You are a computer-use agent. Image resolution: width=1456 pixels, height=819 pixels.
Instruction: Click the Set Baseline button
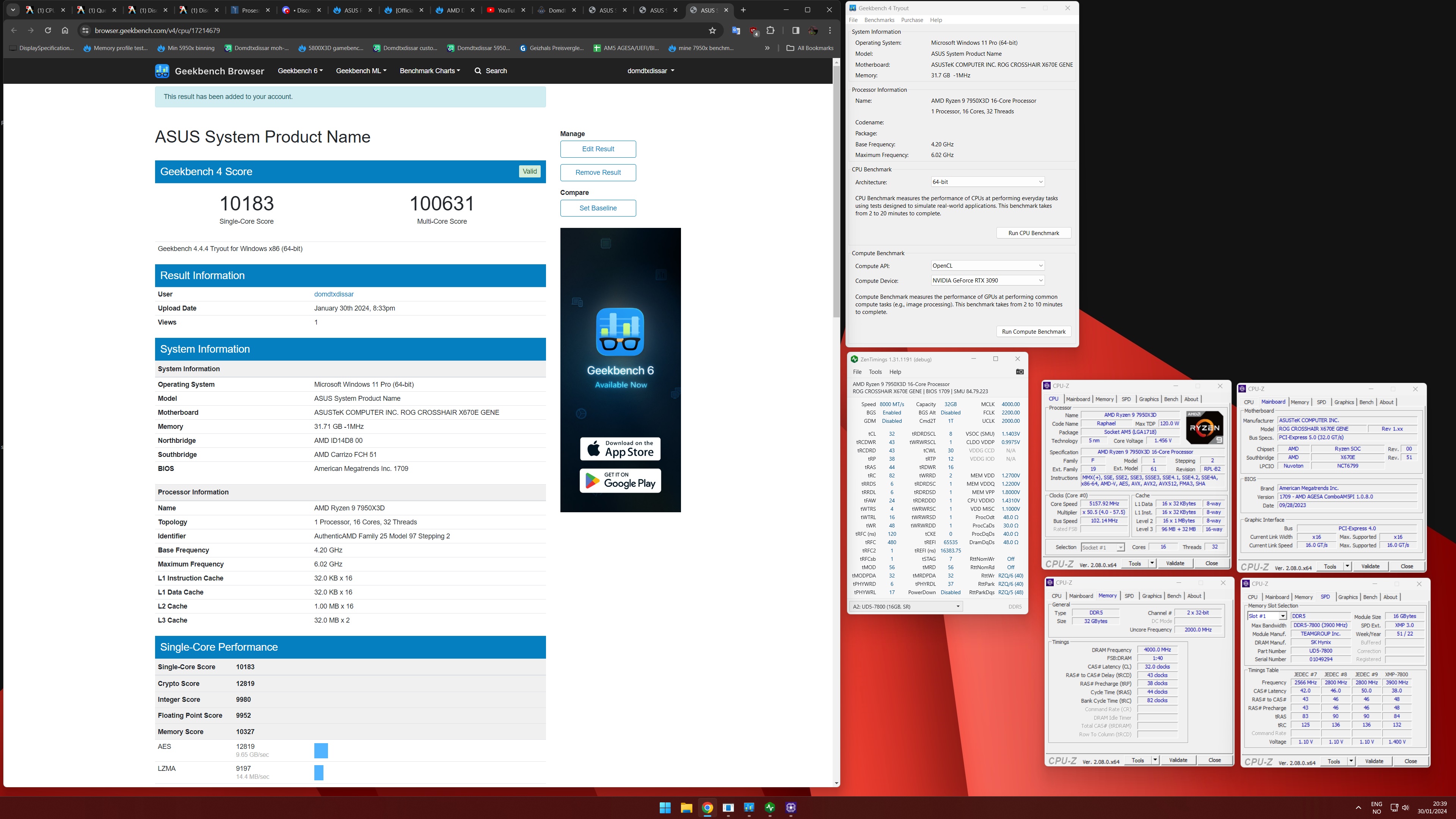pyautogui.click(x=598, y=208)
